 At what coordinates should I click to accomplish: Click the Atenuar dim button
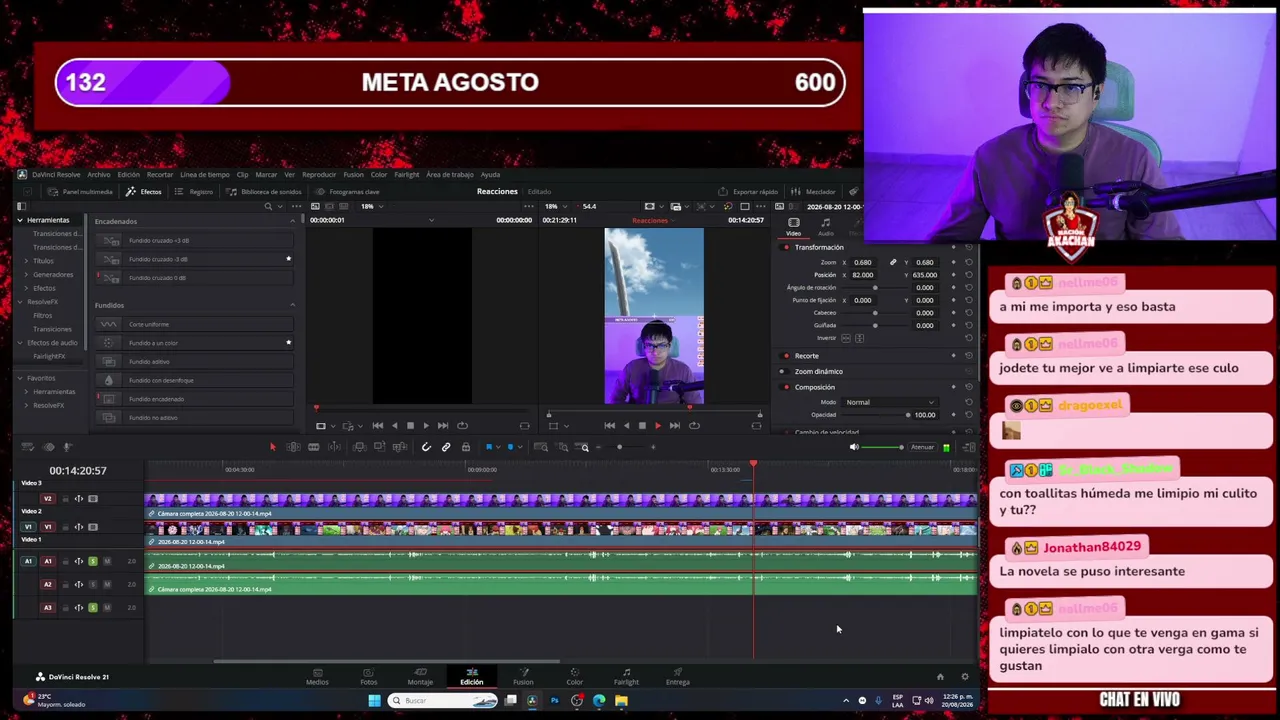922,447
